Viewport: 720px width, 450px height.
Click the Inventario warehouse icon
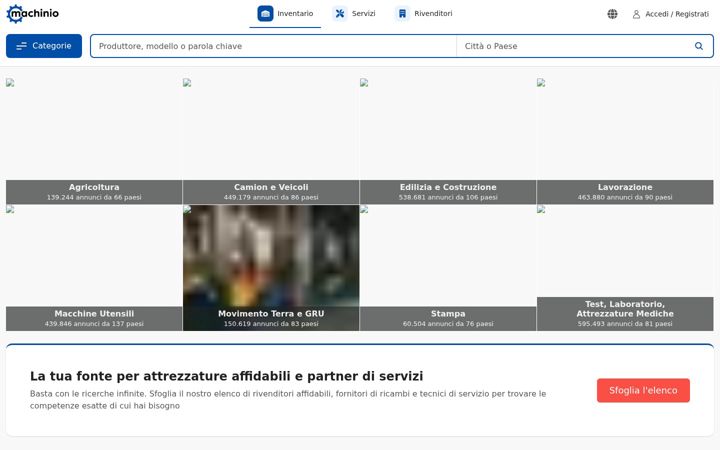[265, 14]
